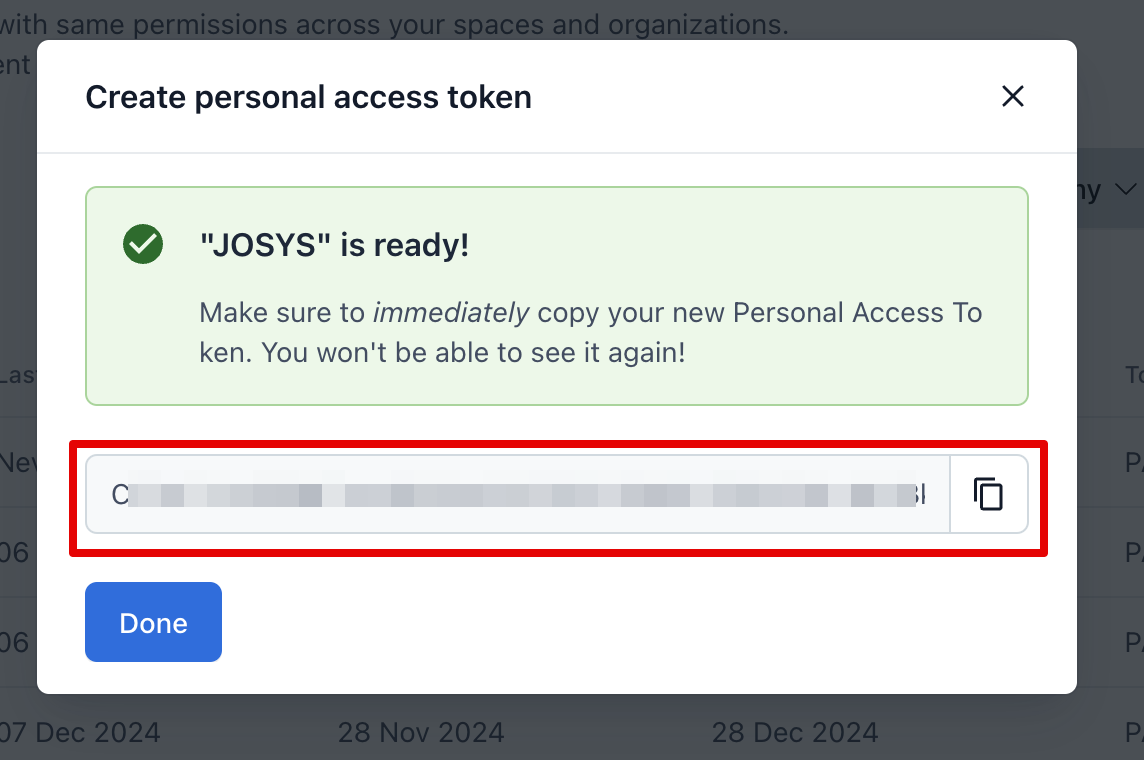The width and height of the screenshot is (1144, 760).
Task: Expand the dropdown chevron behind the dialog
Action: 1126,189
